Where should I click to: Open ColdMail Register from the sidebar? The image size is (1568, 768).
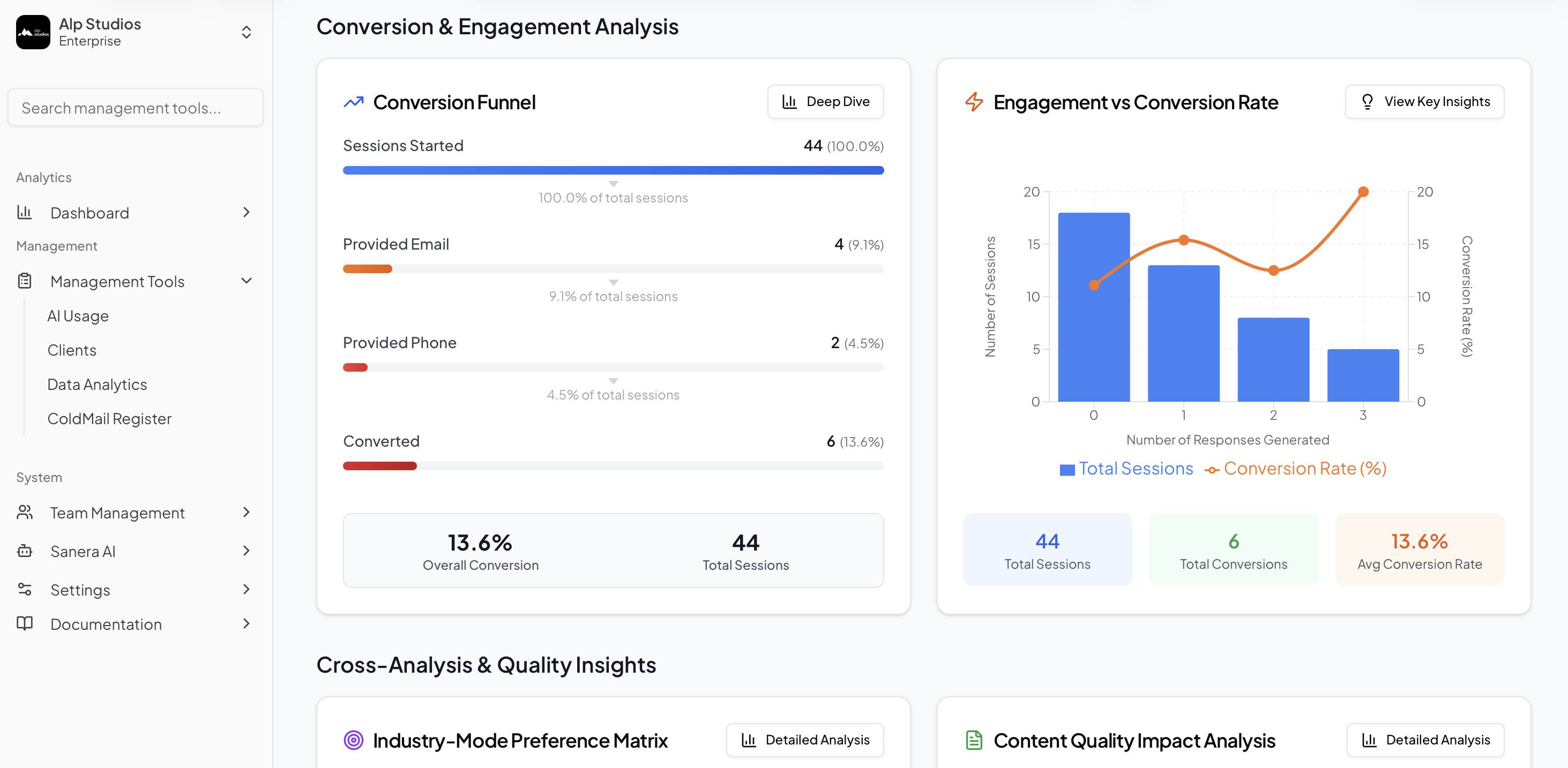(x=109, y=419)
